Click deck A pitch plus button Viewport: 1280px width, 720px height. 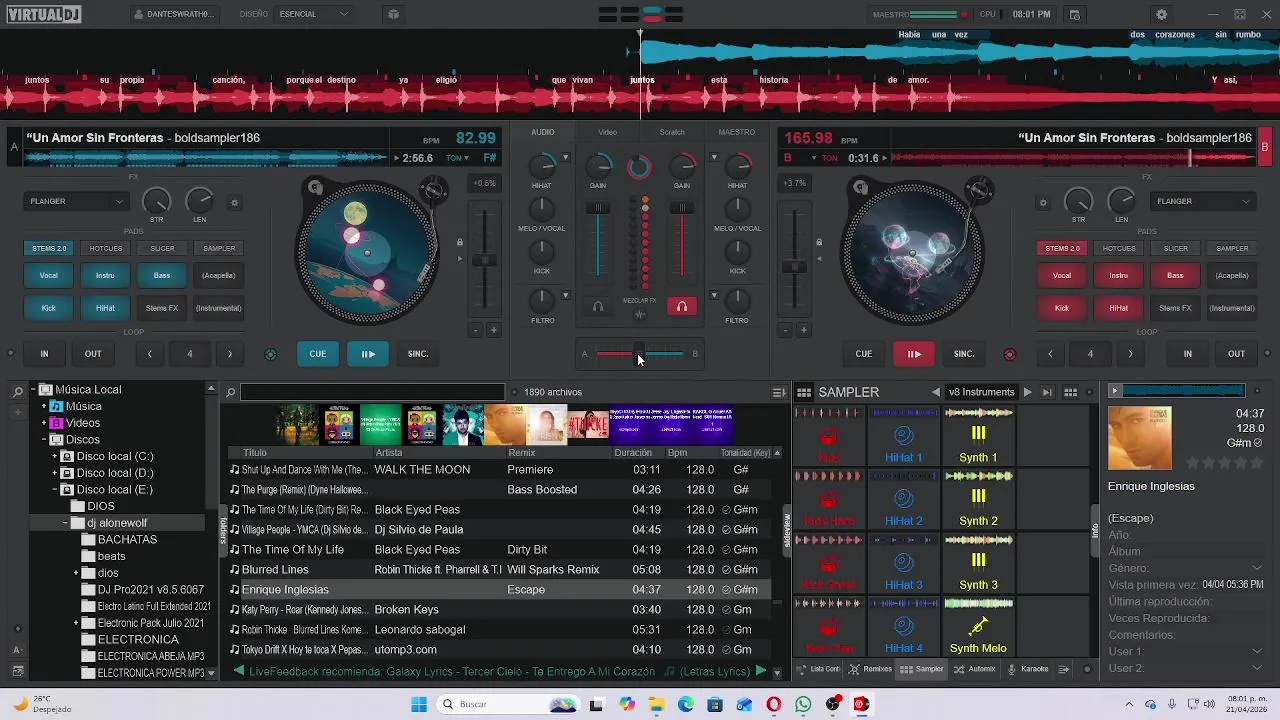click(x=493, y=330)
